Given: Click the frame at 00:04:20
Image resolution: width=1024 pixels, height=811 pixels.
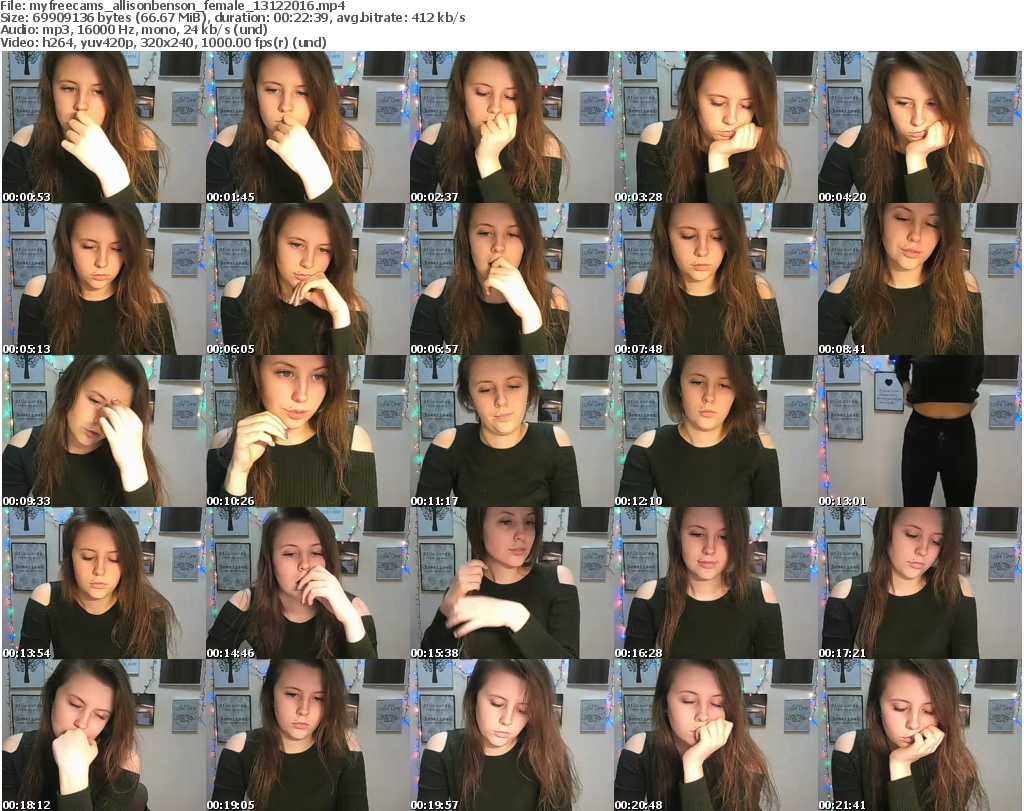Looking at the screenshot, I should 919,127.
